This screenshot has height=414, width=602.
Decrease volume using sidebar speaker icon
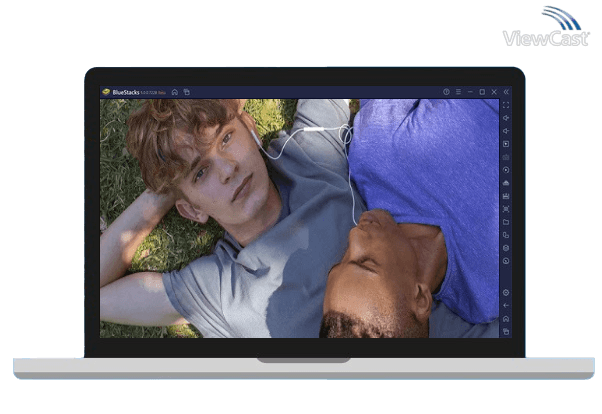506,131
